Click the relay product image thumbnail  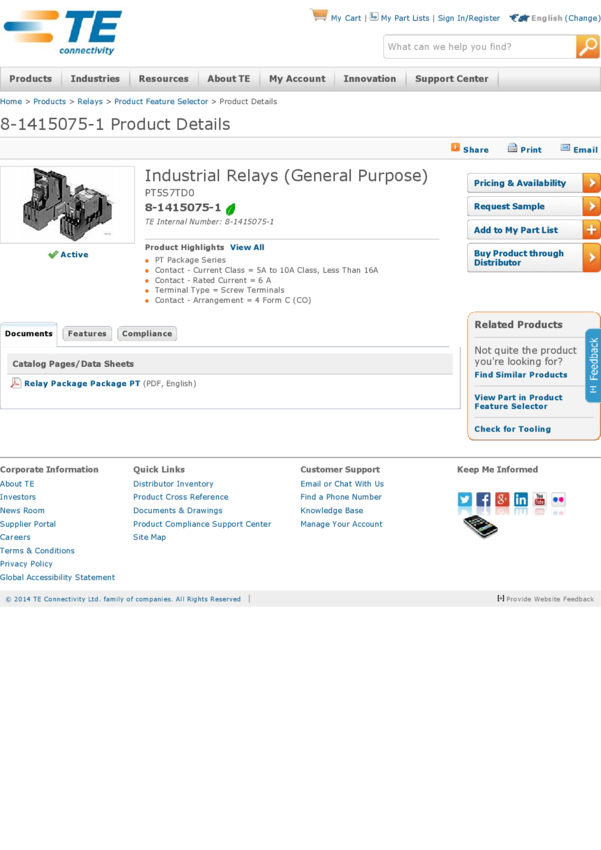pyautogui.click(x=68, y=204)
